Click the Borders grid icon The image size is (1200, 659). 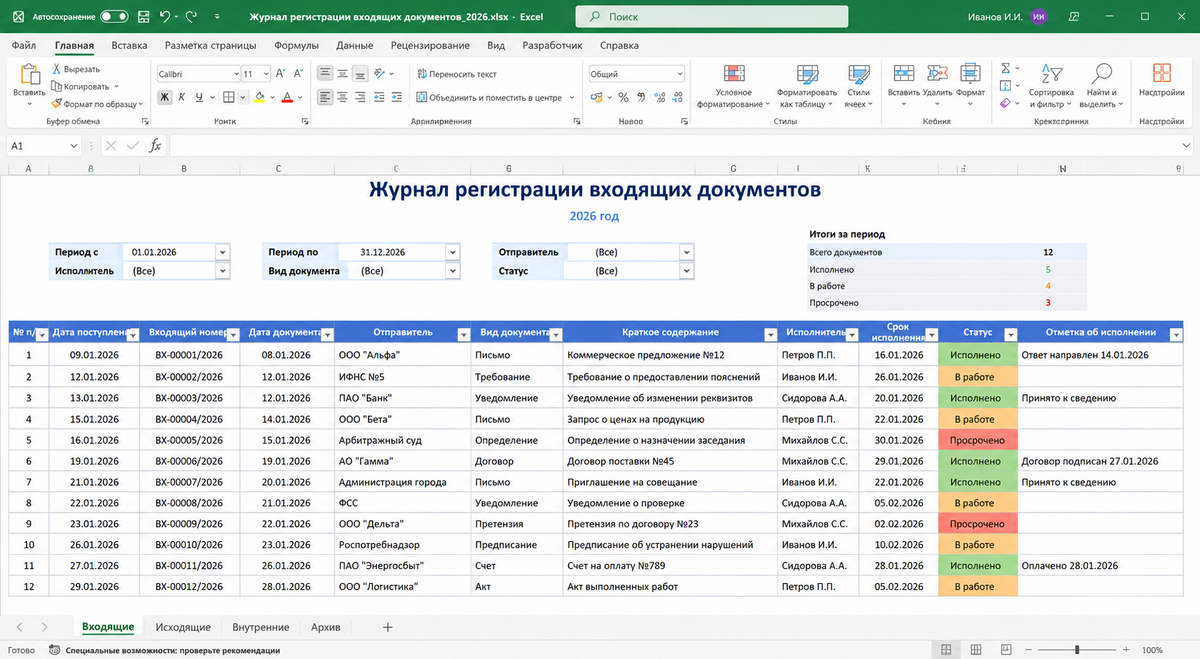click(228, 97)
